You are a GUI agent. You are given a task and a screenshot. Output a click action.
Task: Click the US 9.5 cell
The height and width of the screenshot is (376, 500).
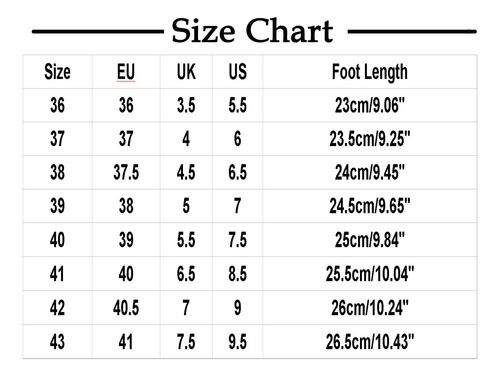coord(238,342)
